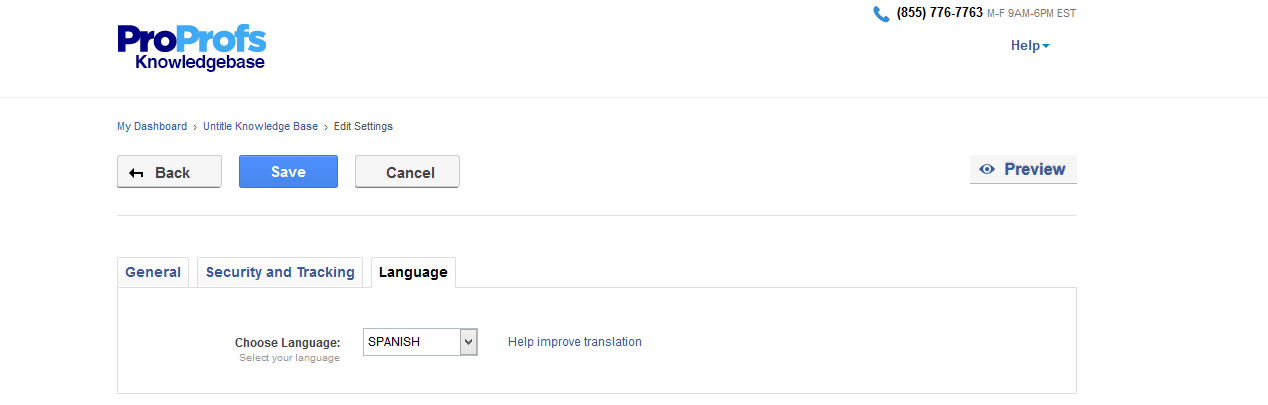Click the Cancel button
The width and height of the screenshot is (1268, 405).
click(407, 172)
